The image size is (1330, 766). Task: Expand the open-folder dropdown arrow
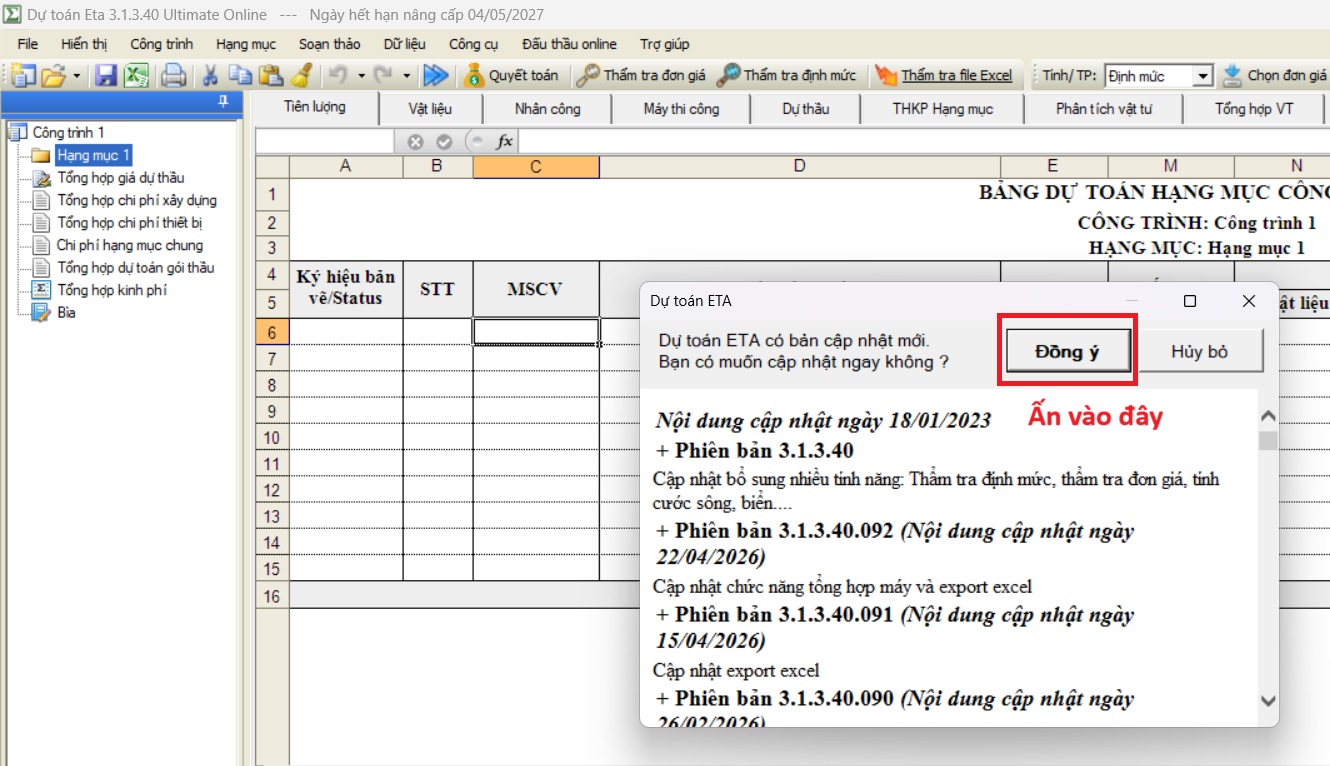(77, 75)
